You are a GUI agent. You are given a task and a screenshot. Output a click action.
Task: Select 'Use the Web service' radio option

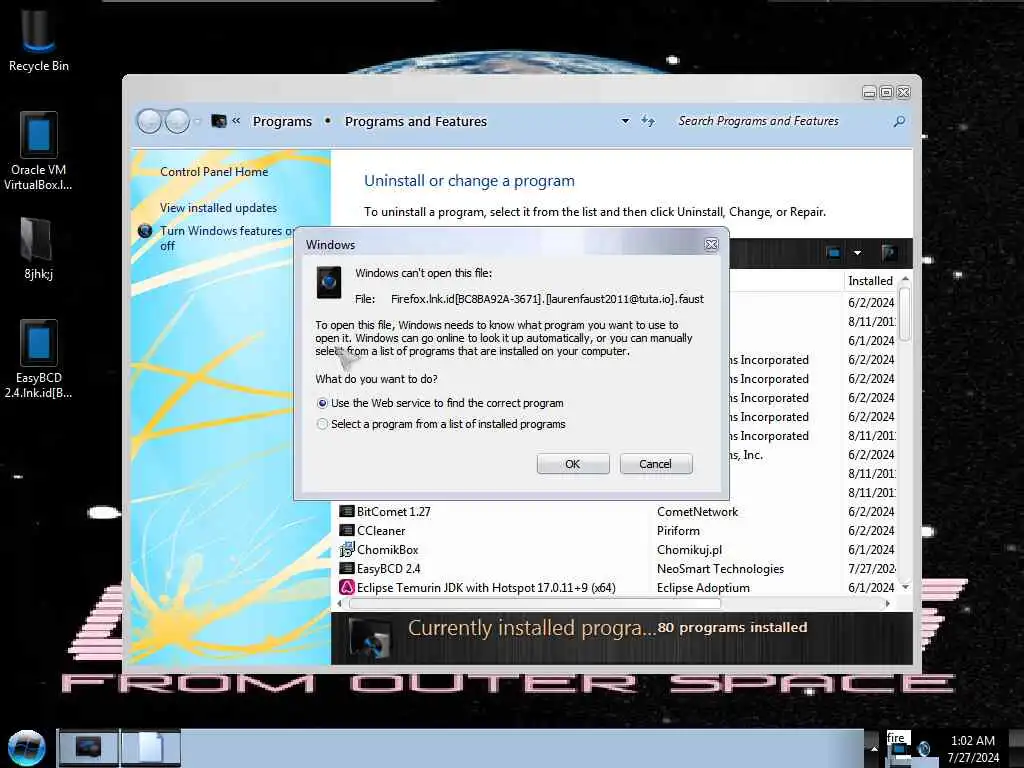(322, 404)
